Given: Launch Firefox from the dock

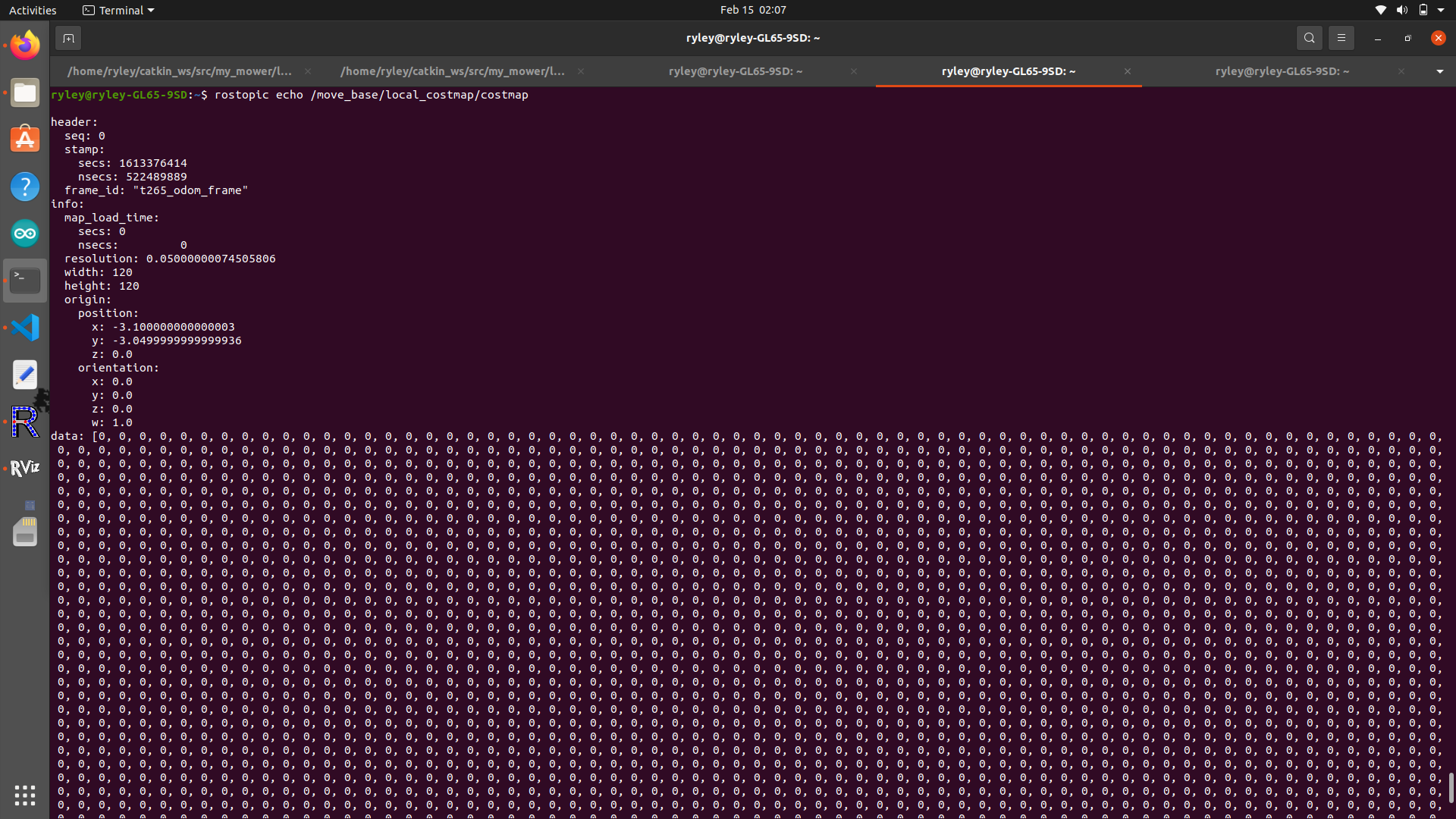Looking at the screenshot, I should 25,45.
